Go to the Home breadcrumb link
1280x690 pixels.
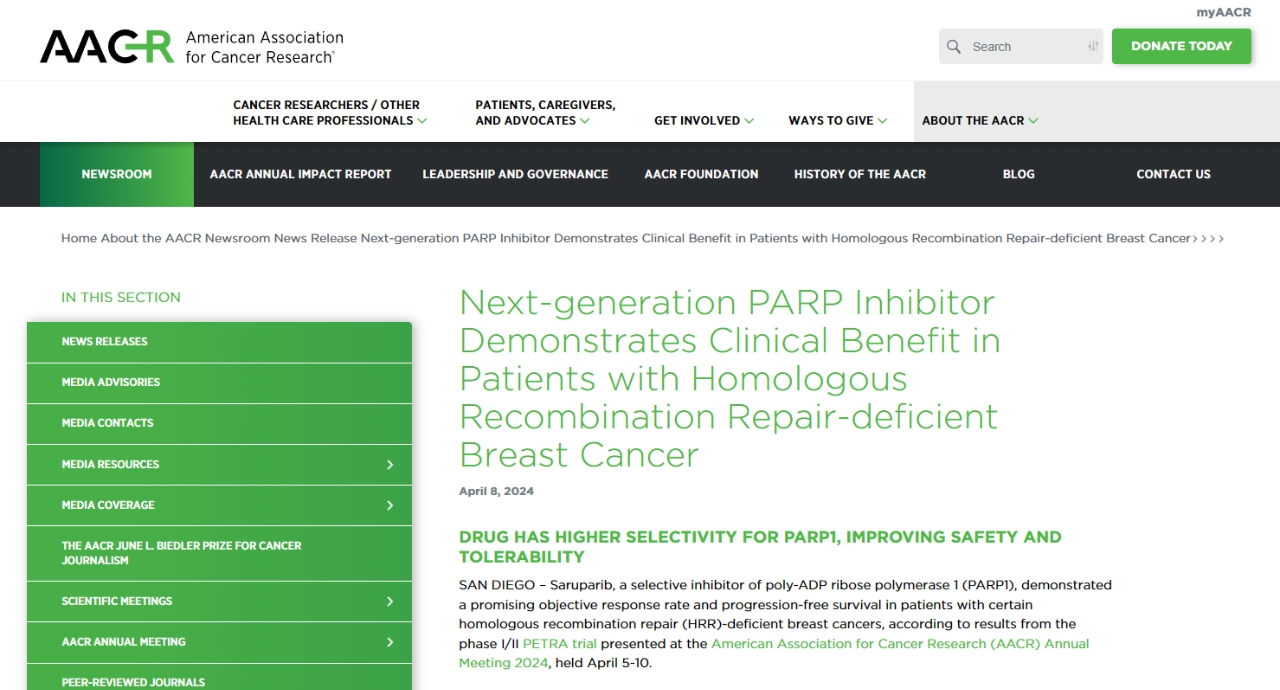pyautogui.click(x=79, y=238)
